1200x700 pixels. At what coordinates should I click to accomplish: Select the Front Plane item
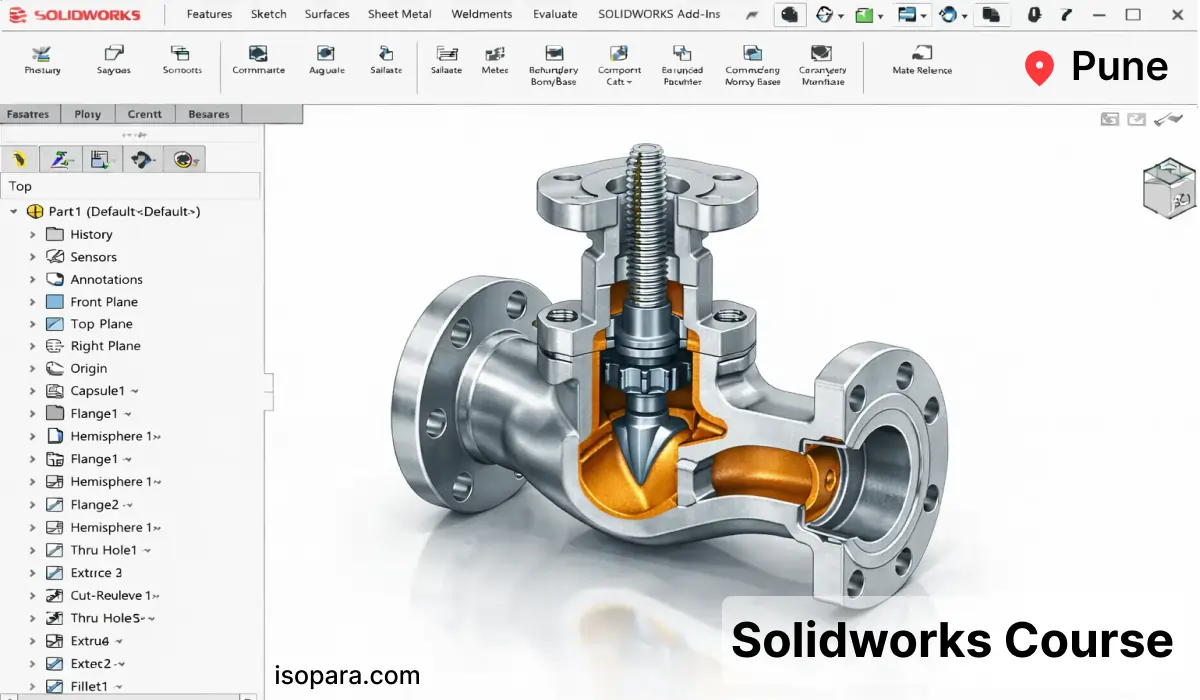pyautogui.click(x=104, y=302)
